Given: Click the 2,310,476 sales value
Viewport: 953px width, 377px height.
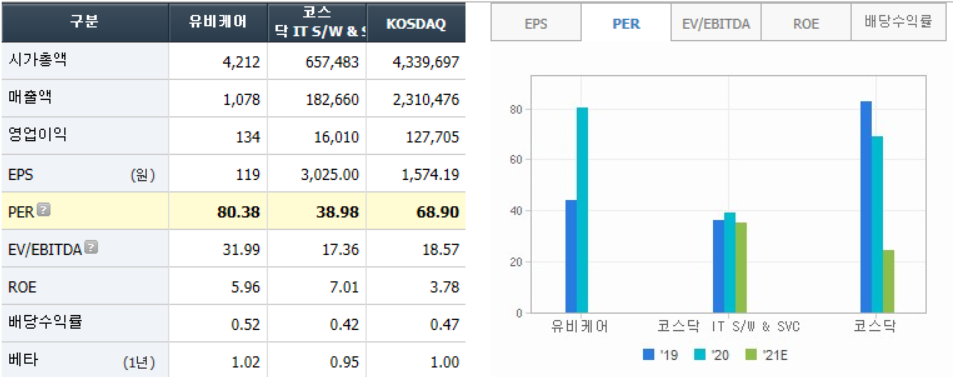Looking at the screenshot, I should [425, 100].
